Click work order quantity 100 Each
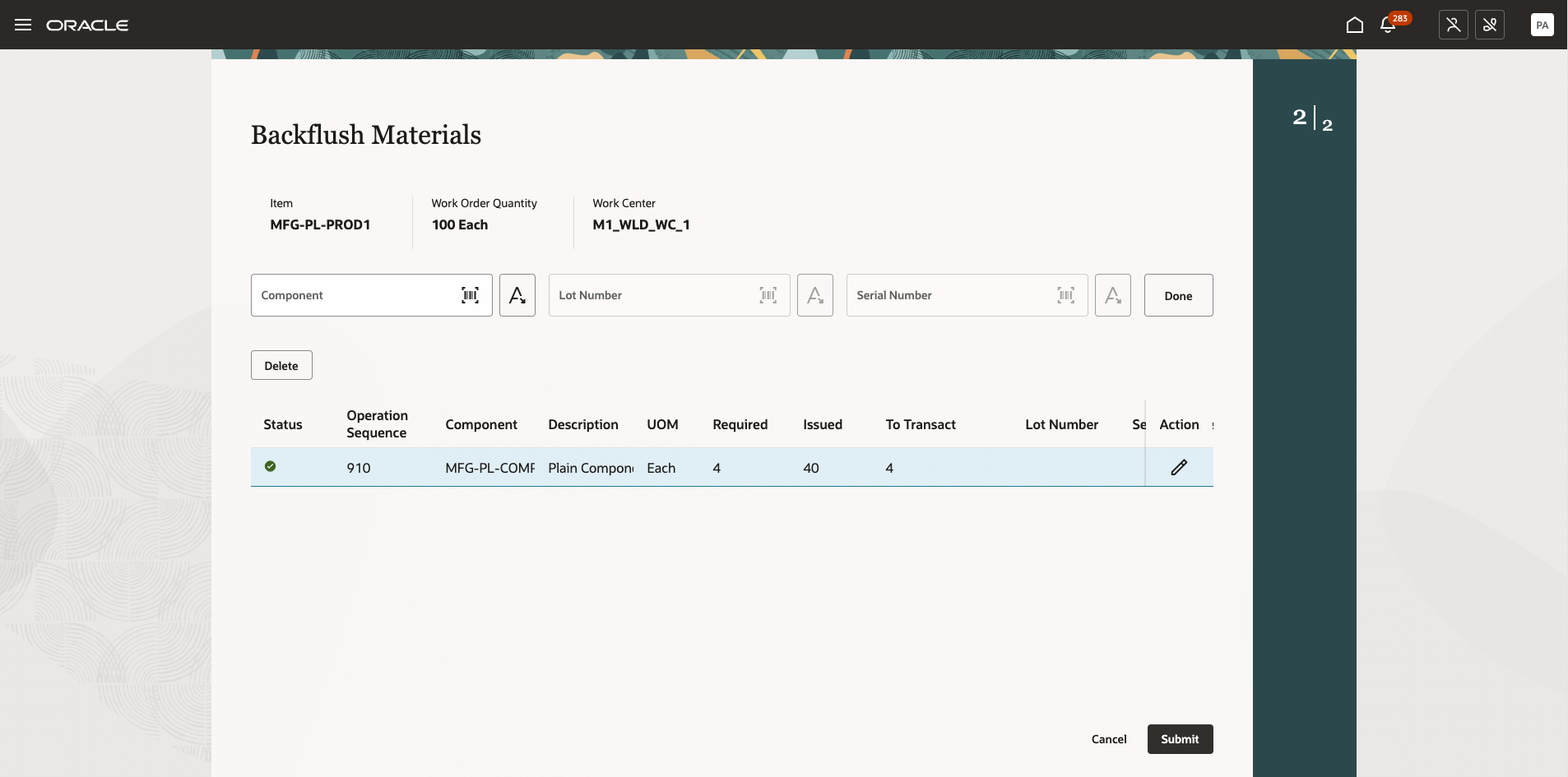The image size is (1568, 777). [459, 224]
